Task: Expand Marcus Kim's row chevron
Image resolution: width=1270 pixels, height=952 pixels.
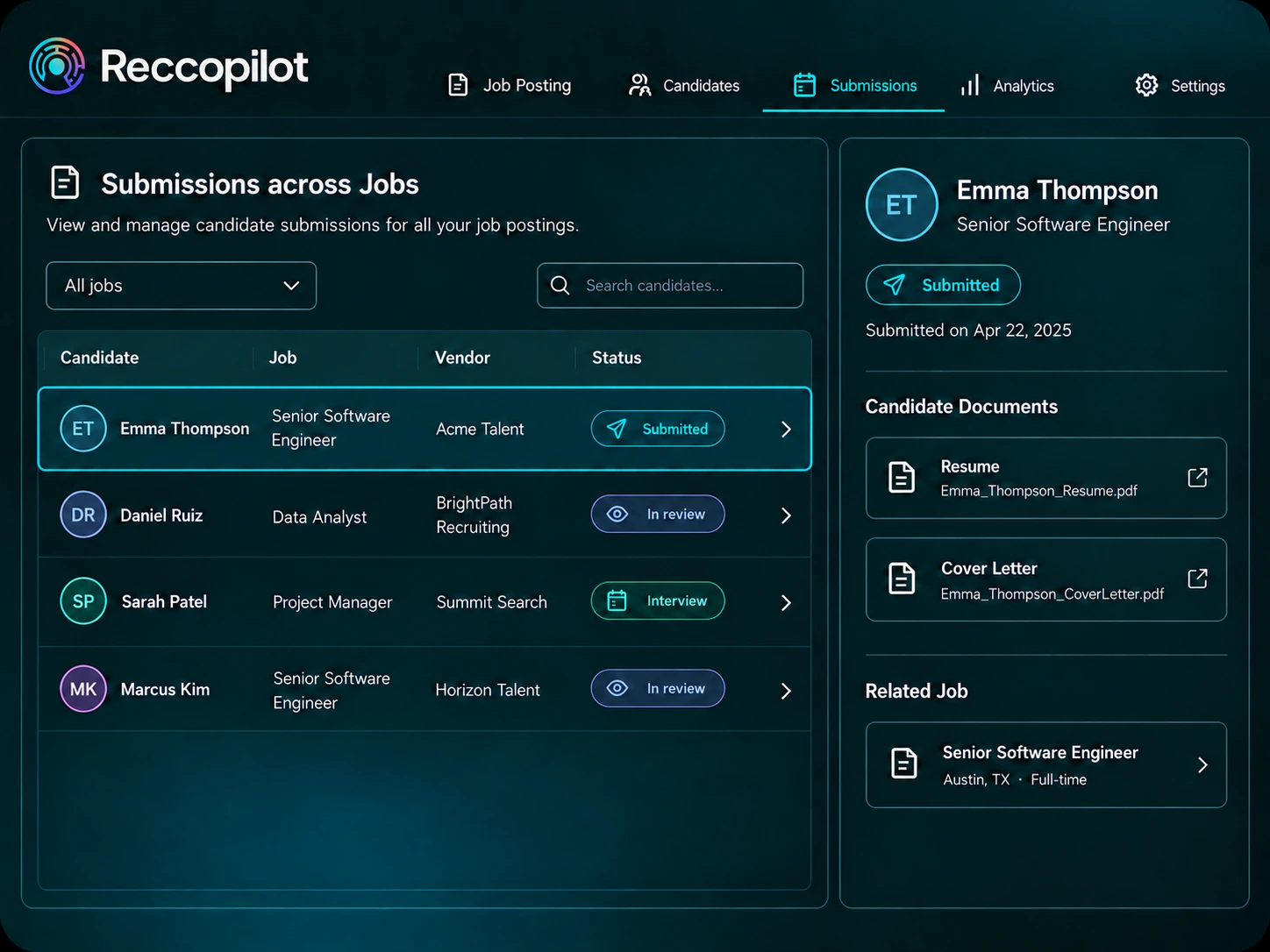Action: click(786, 691)
